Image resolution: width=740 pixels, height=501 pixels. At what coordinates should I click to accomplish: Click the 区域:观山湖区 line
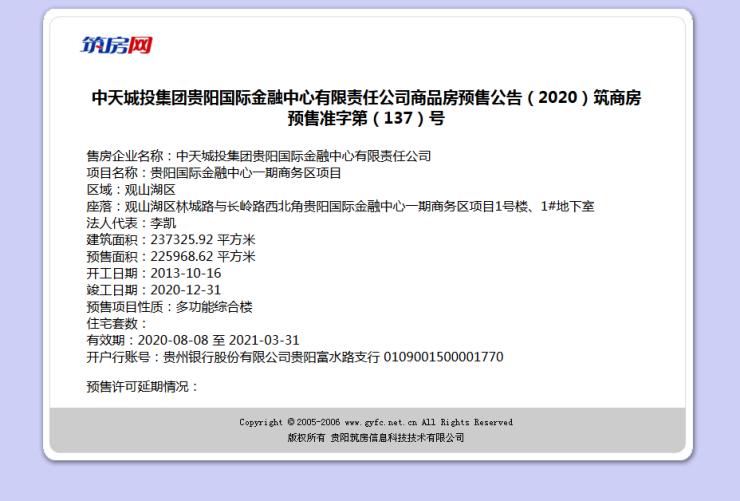point(131,190)
